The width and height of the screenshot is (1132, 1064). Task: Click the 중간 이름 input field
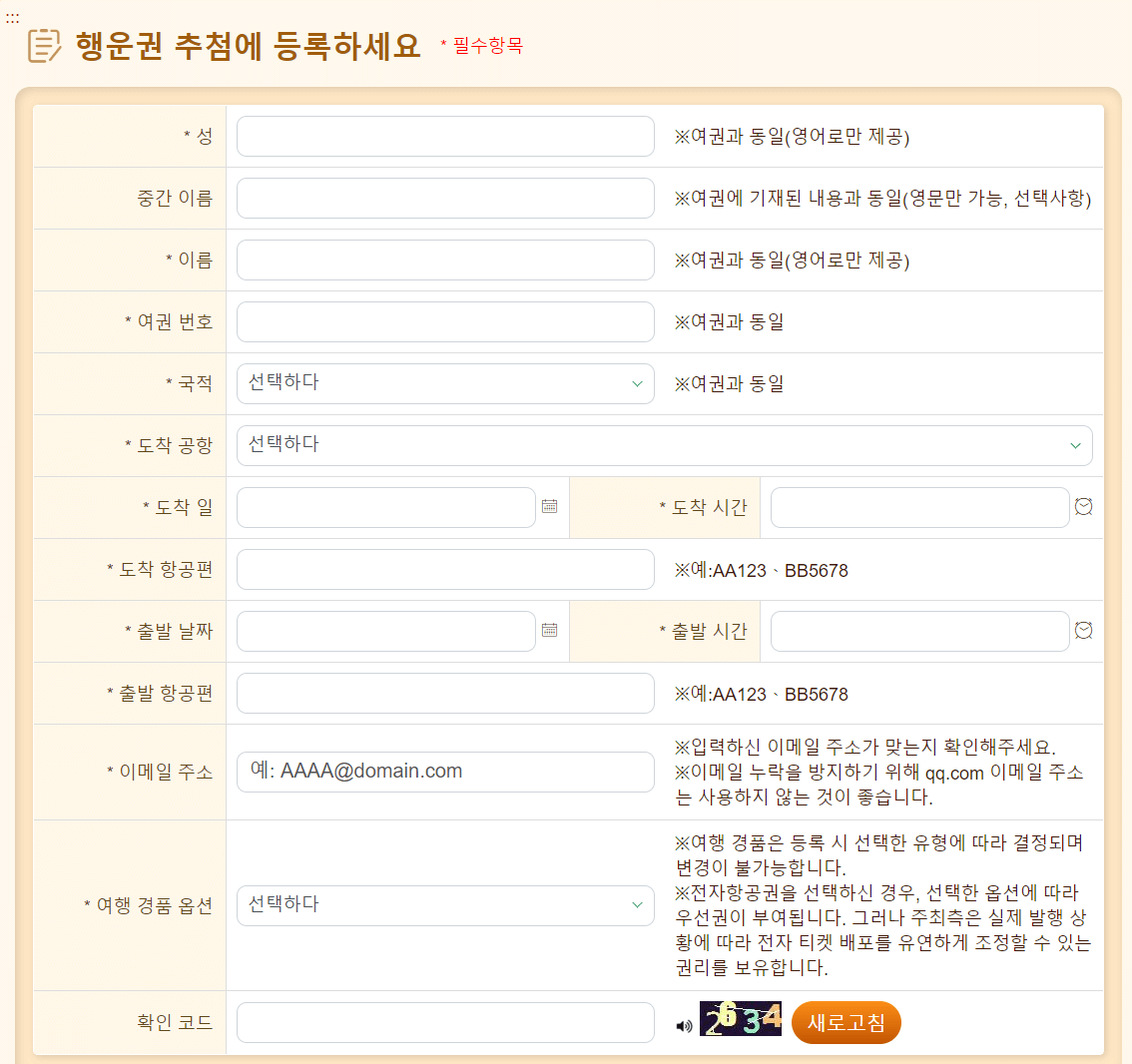(444, 198)
